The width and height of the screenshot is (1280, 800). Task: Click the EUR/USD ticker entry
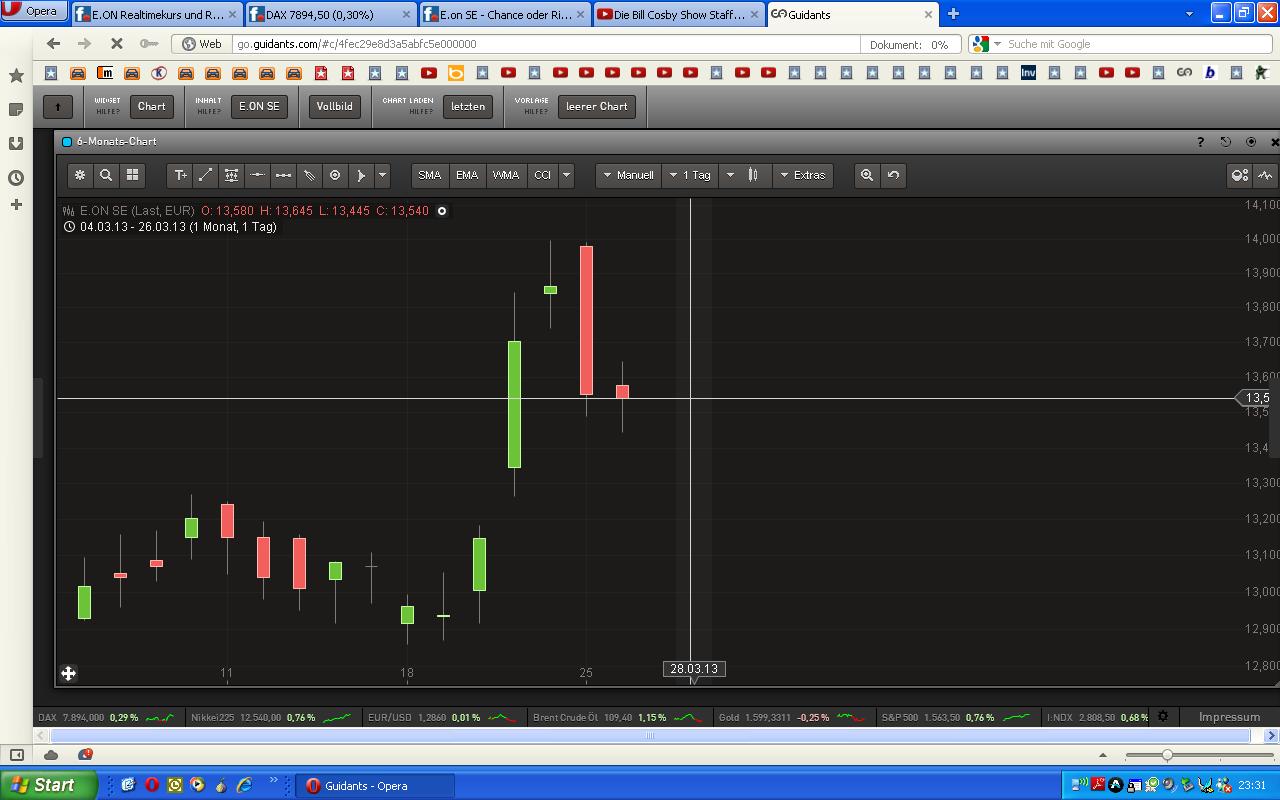(x=443, y=717)
